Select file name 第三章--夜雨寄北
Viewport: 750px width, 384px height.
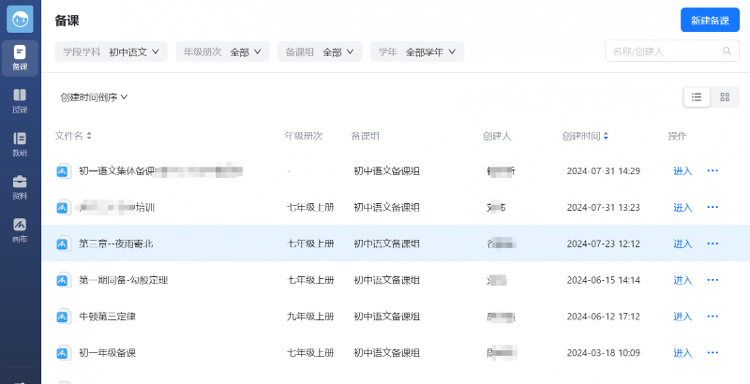(116, 243)
